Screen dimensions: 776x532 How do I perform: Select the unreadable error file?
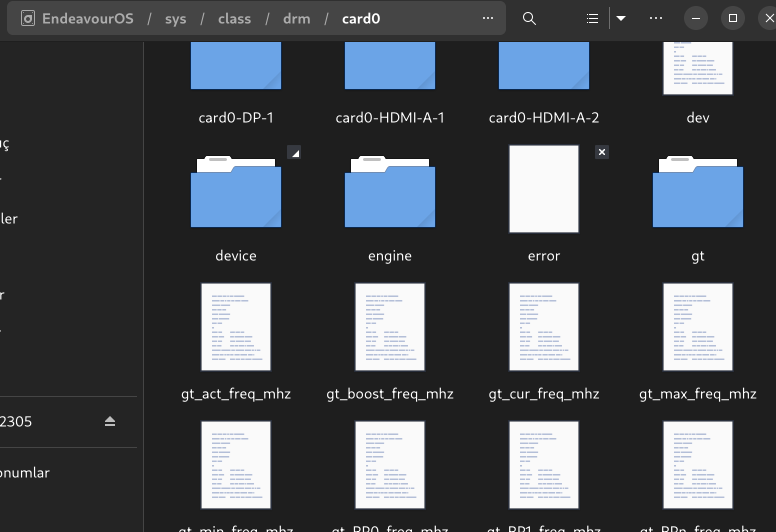[544, 189]
